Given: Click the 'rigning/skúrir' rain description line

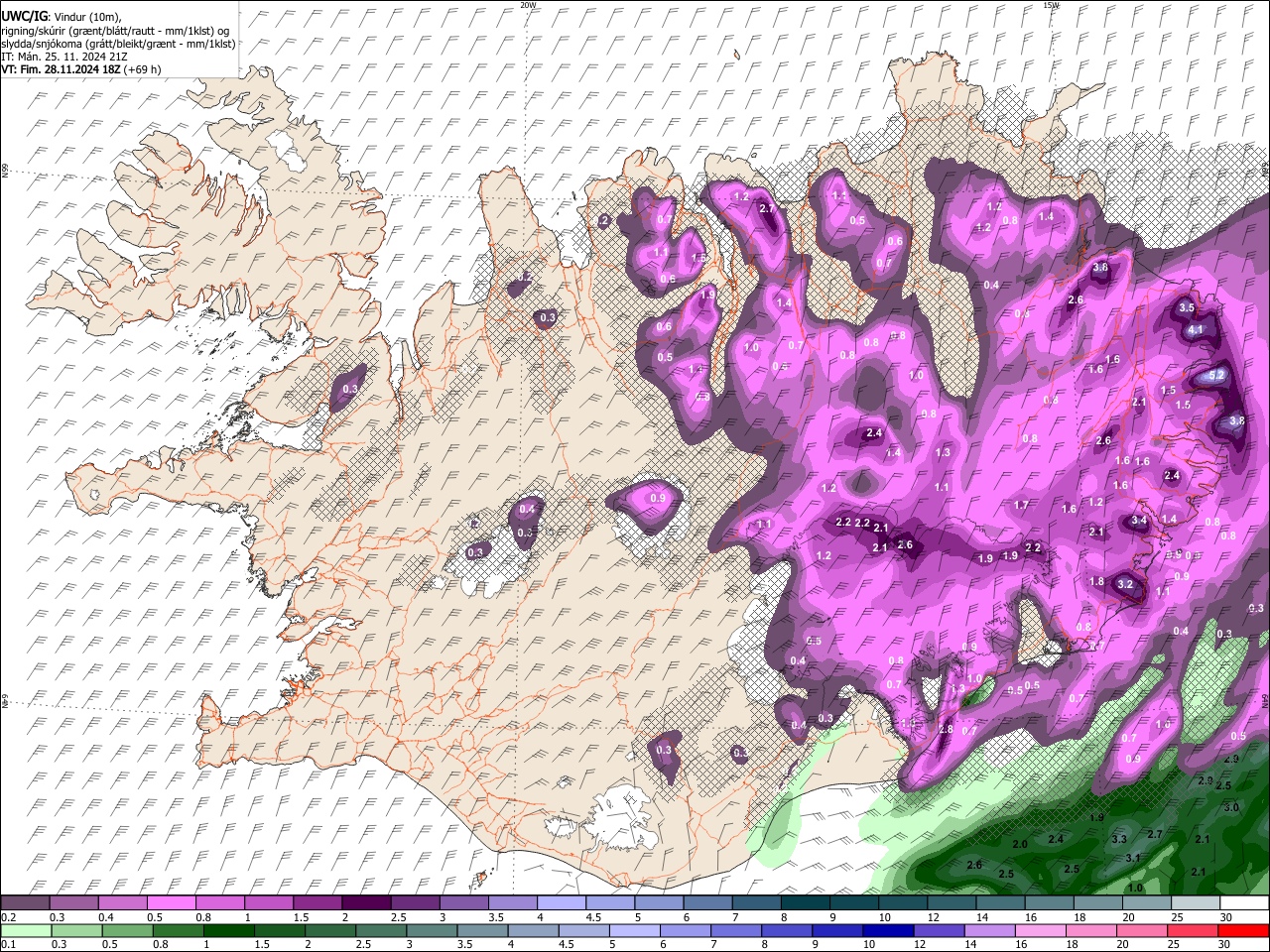Looking at the screenshot, I should (116, 31).
